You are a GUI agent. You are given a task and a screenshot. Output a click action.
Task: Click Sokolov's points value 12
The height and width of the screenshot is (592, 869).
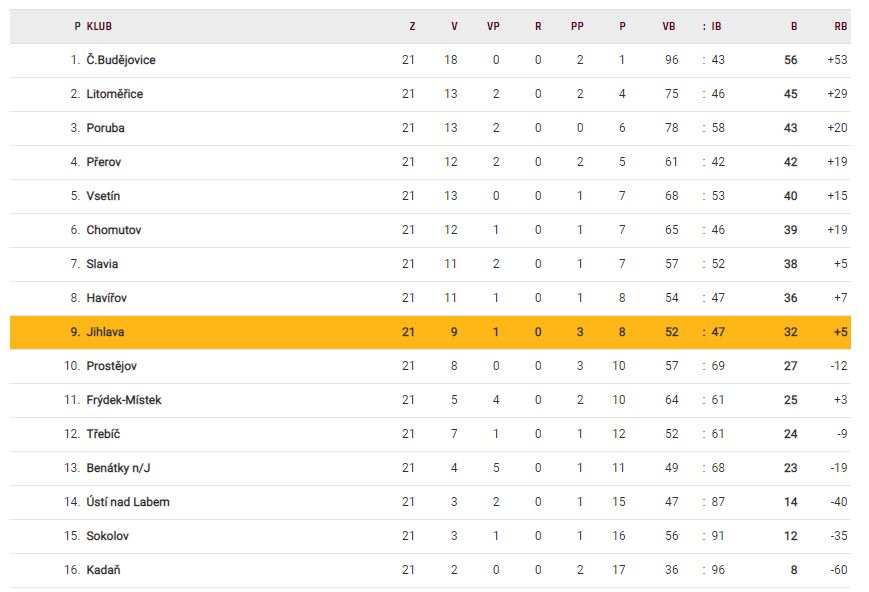(x=791, y=536)
